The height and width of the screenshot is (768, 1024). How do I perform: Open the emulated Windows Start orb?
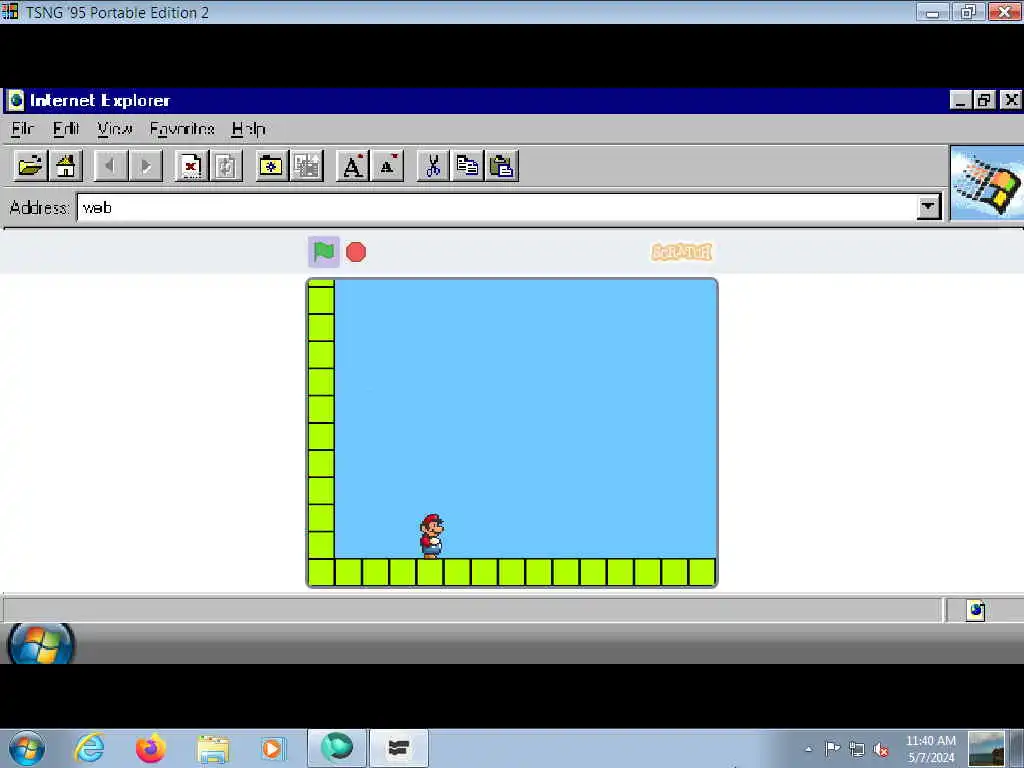tap(40, 643)
